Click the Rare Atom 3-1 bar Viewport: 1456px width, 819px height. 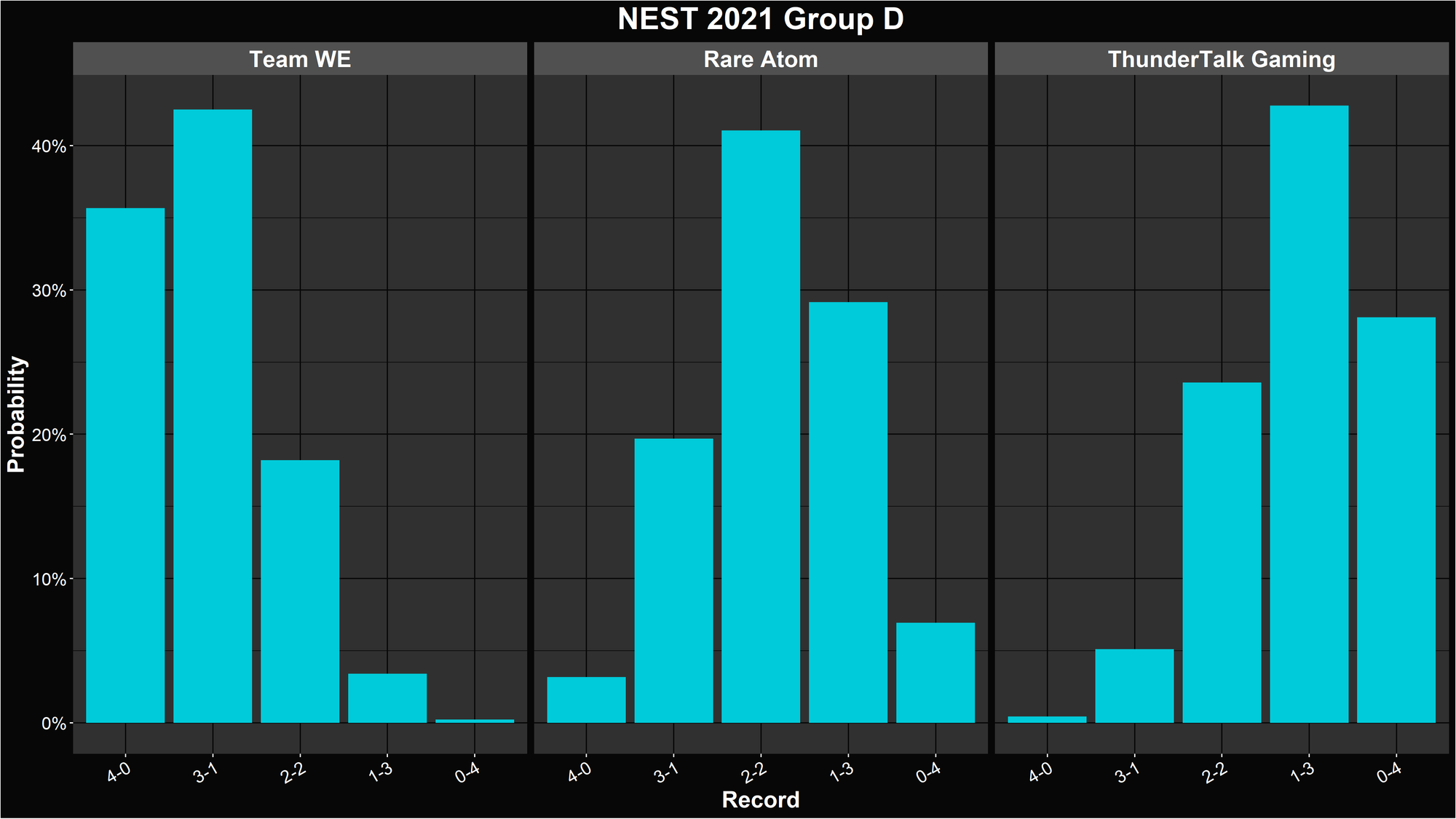tap(673, 581)
